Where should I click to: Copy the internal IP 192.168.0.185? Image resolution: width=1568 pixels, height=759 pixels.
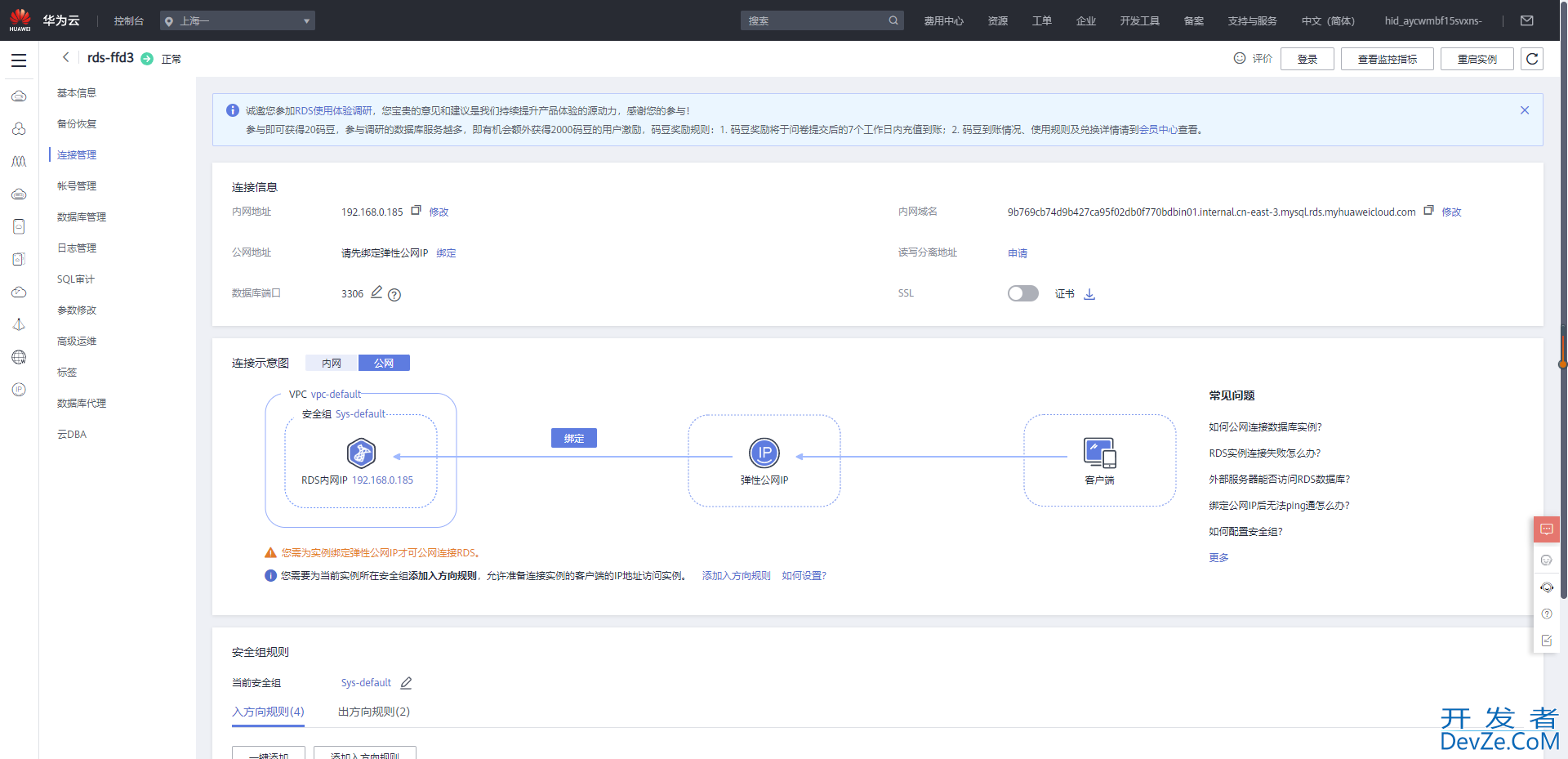[416, 211]
